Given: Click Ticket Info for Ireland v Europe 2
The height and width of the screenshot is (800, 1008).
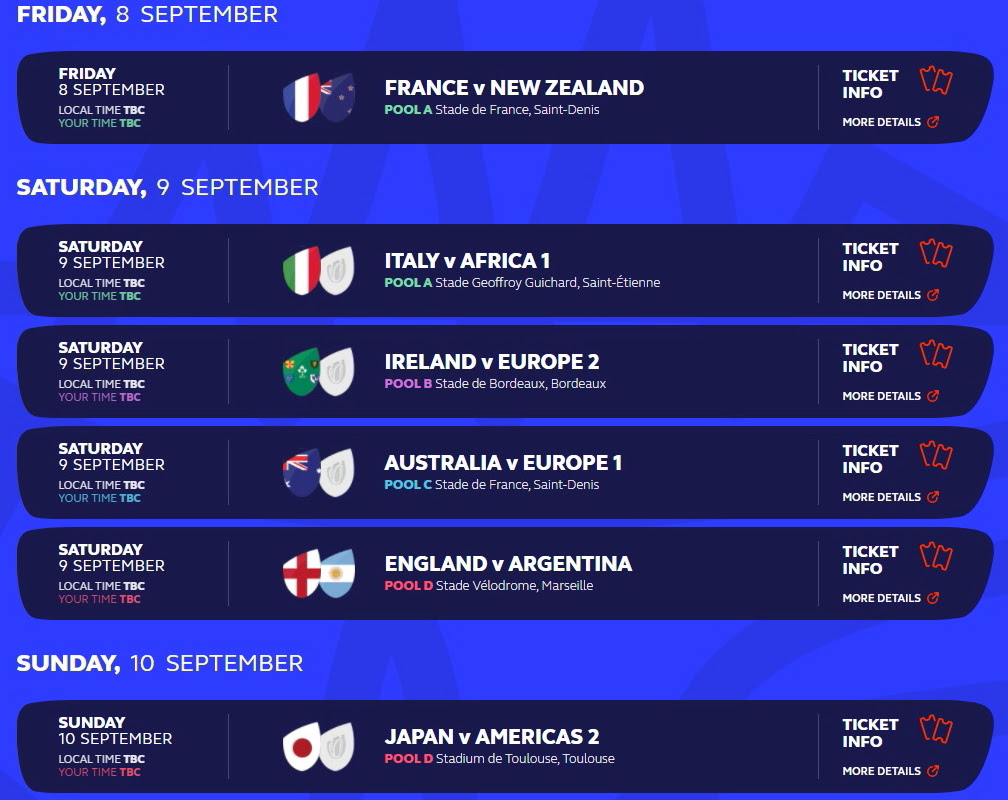Looking at the screenshot, I should coord(870,358).
